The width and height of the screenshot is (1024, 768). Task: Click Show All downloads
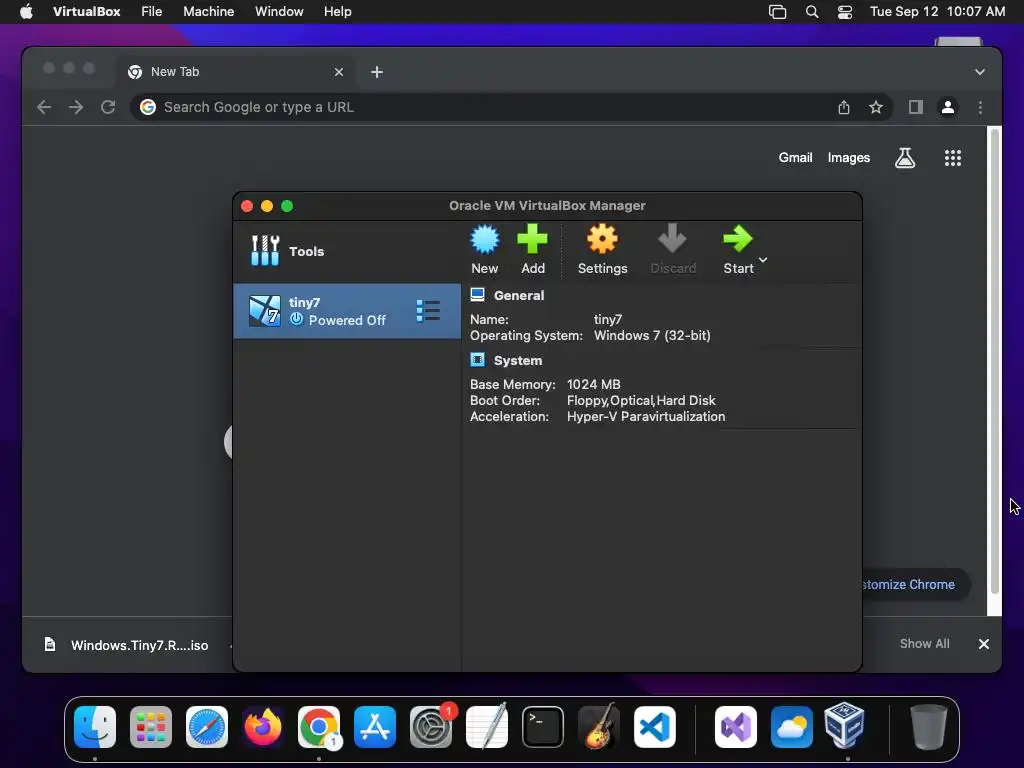point(924,644)
